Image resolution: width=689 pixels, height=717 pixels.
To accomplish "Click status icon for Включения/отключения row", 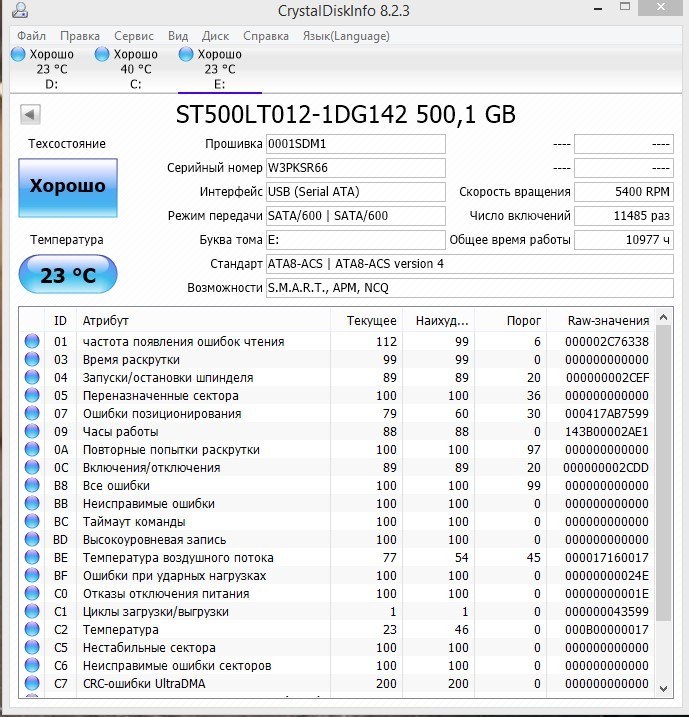I will (x=32, y=467).
